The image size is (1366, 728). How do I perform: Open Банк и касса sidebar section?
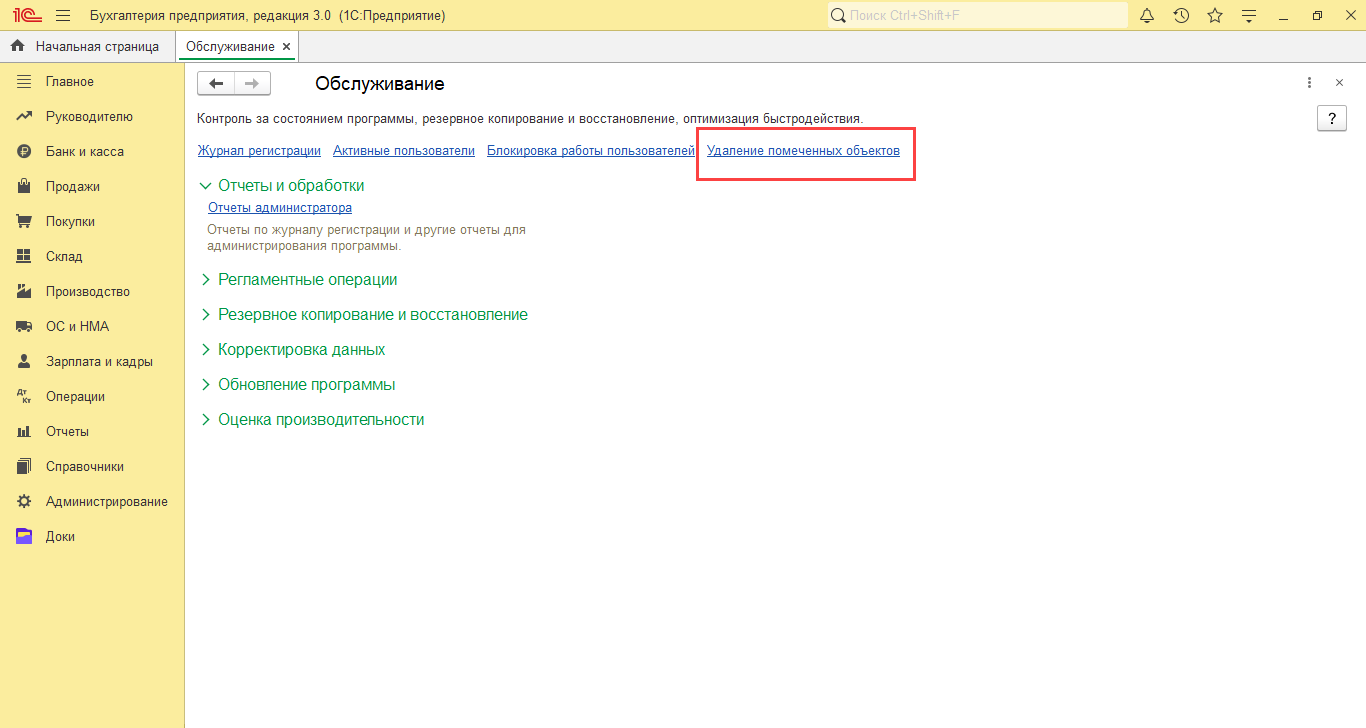(84, 152)
